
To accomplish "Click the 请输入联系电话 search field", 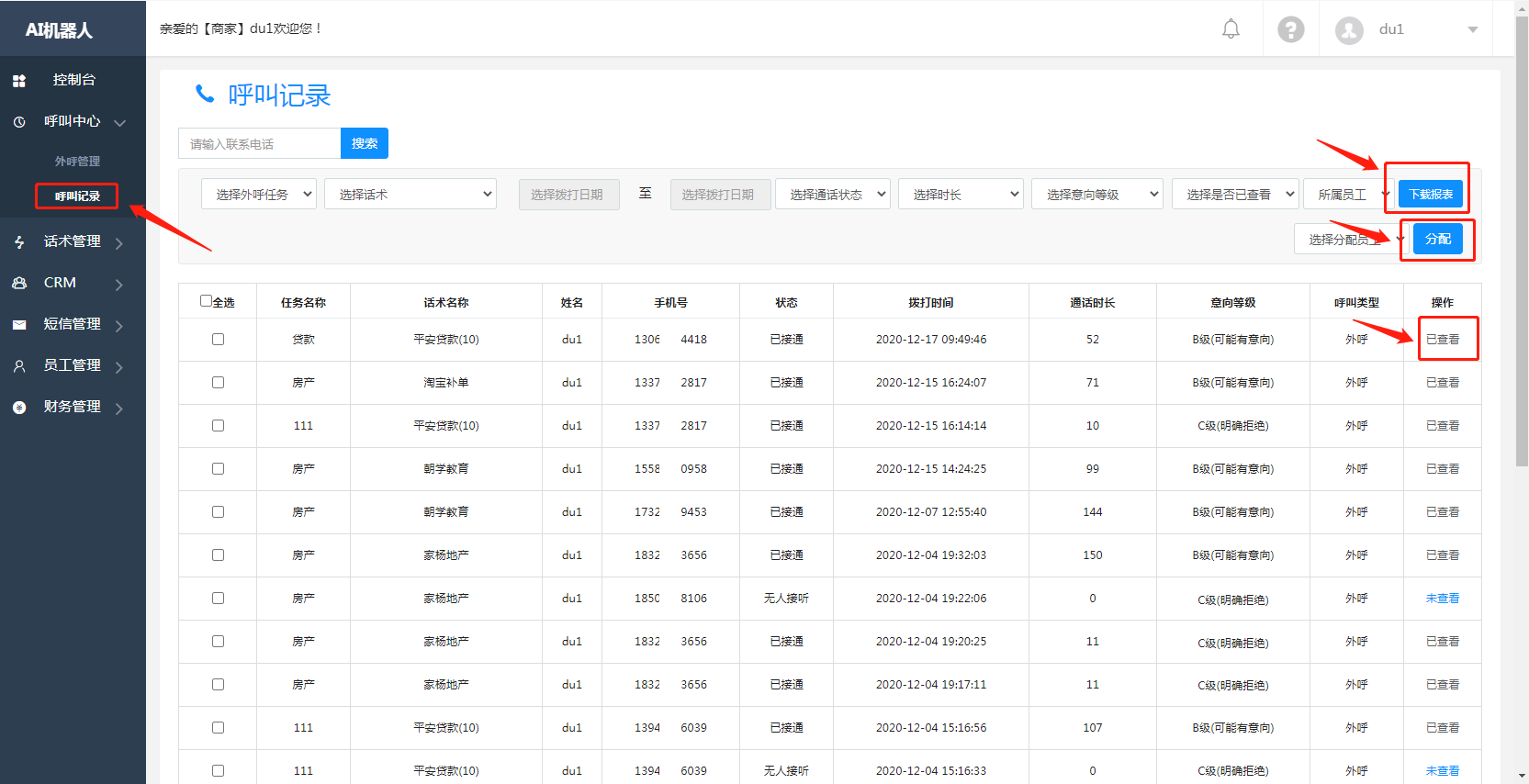I will [260, 143].
